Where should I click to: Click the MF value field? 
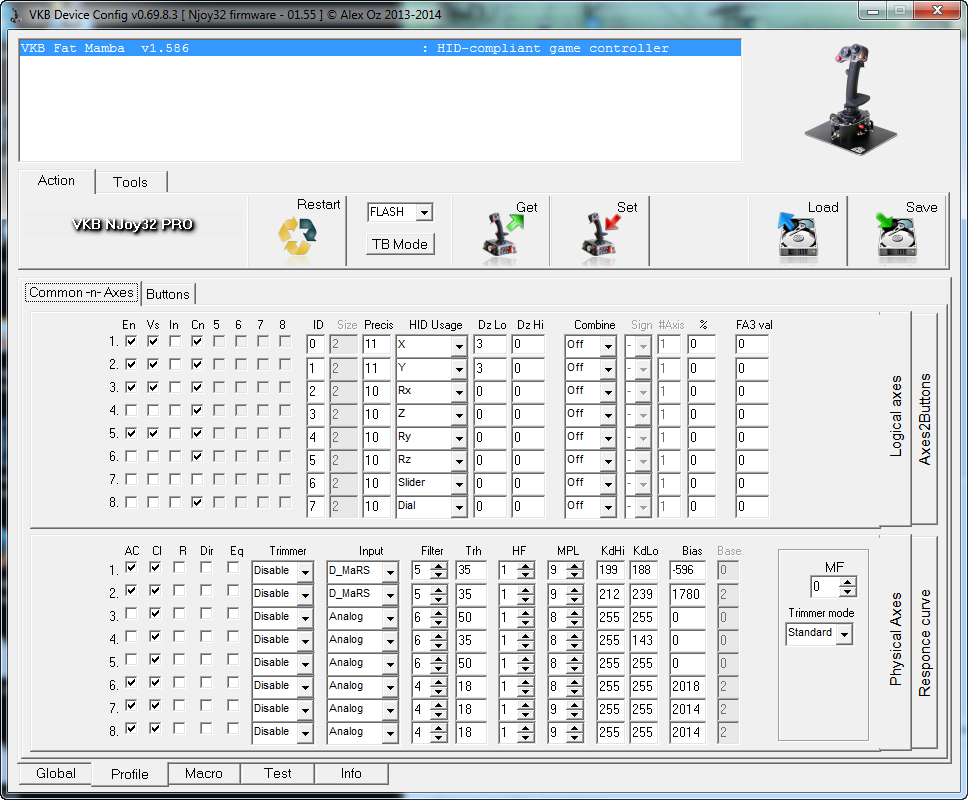(826, 586)
